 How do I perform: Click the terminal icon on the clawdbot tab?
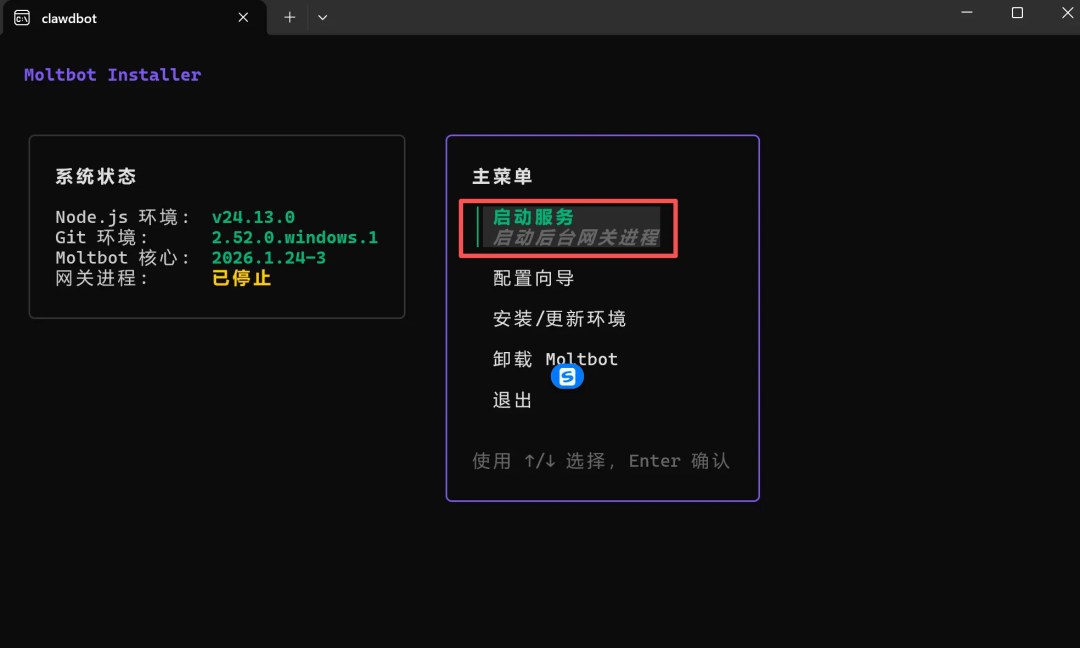21,18
